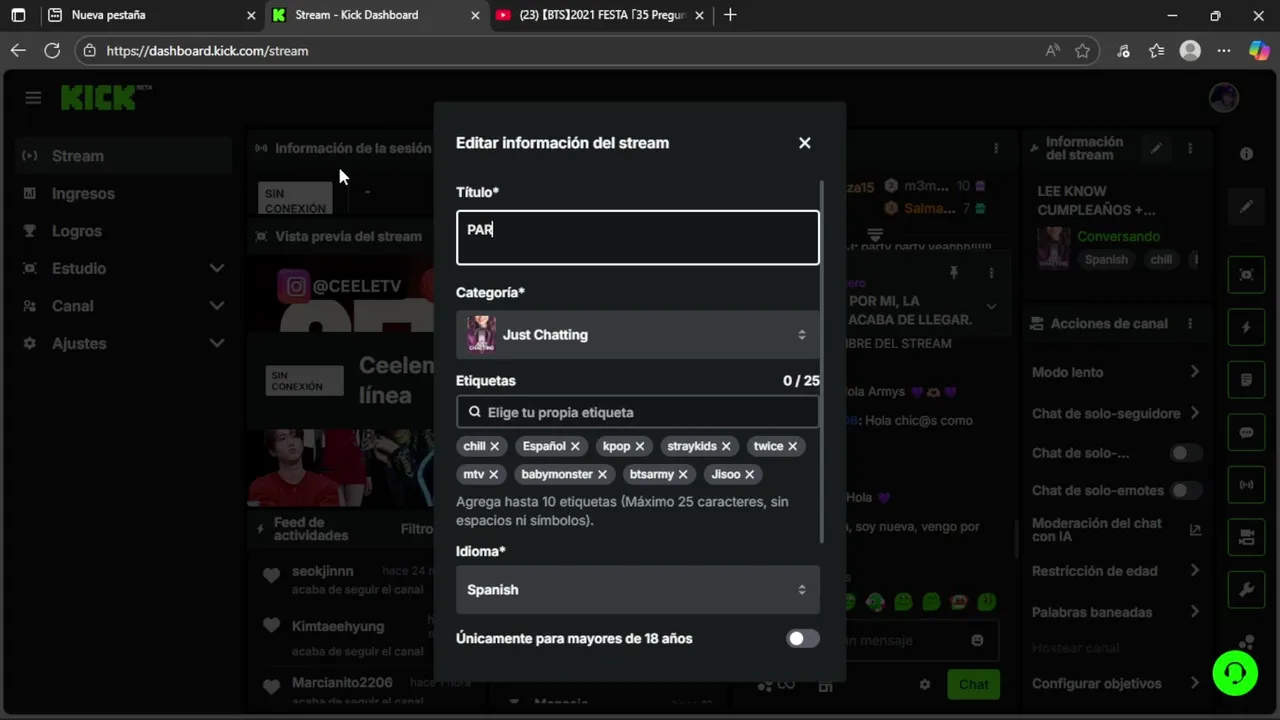Click the pin icon on pinned message
The height and width of the screenshot is (720, 1280).
click(x=954, y=273)
